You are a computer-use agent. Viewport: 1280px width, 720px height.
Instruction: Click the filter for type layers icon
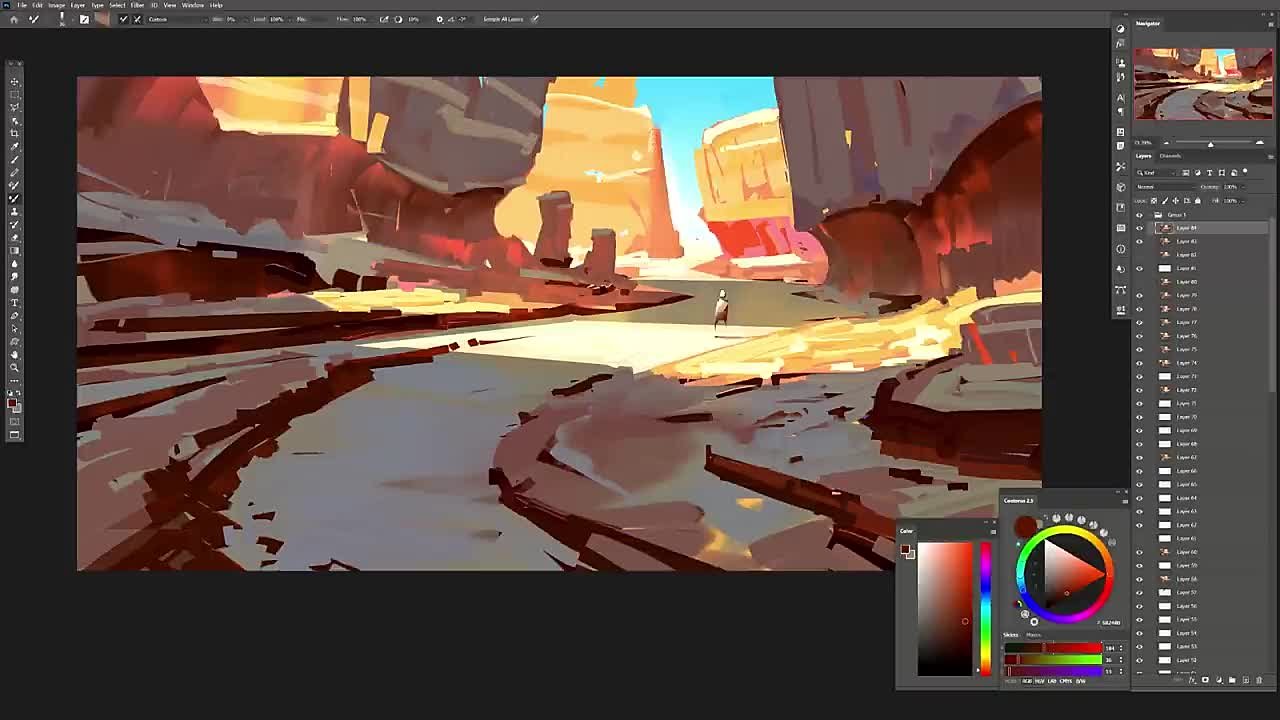pos(1210,172)
